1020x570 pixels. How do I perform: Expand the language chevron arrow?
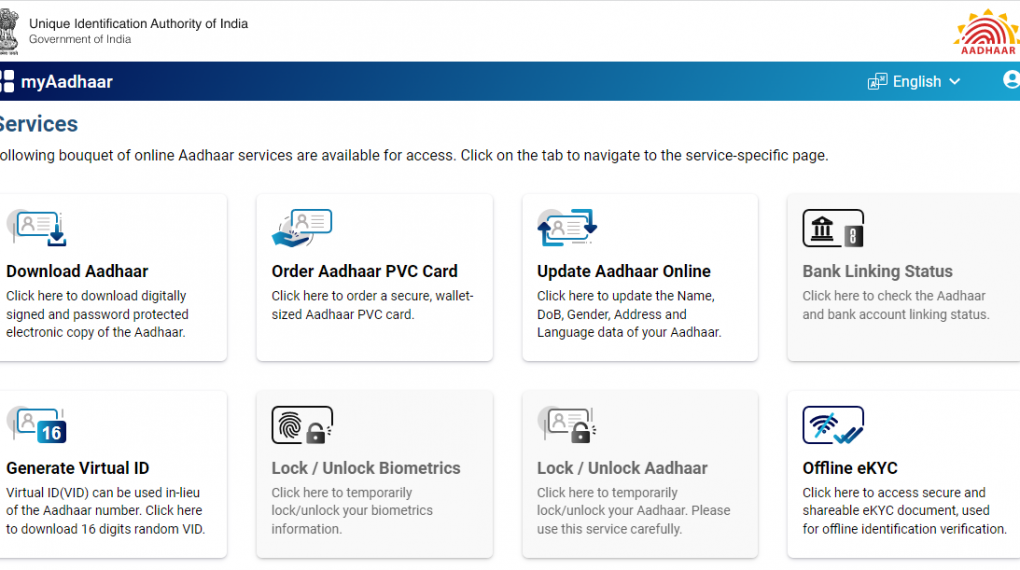point(954,81)
